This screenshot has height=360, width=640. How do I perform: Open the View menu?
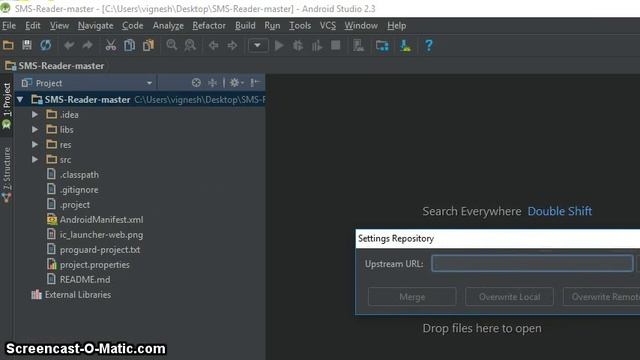(59, 26)
